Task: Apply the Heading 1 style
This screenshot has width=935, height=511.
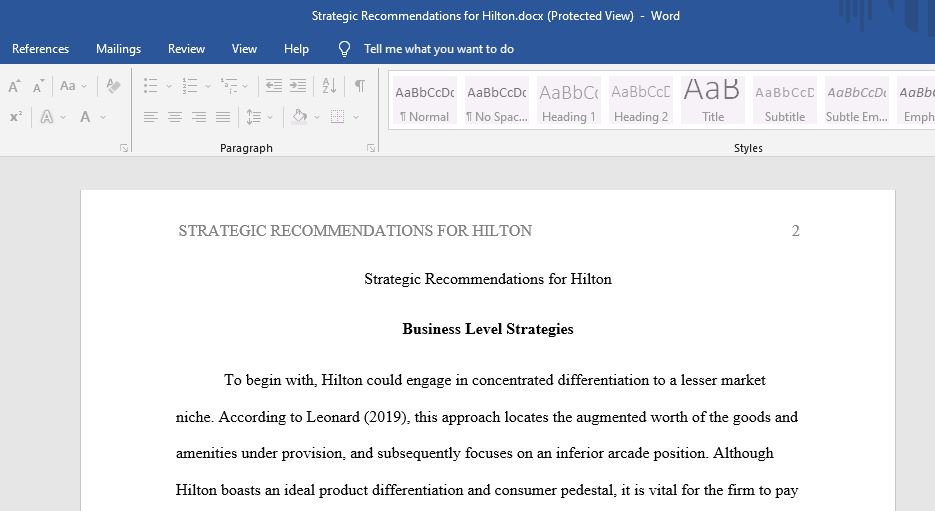Action: coord(569,100)
